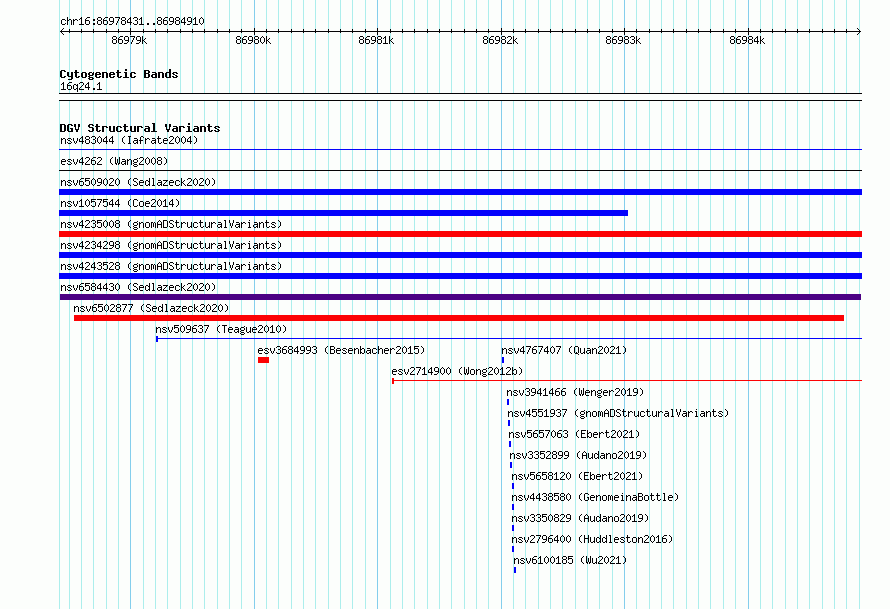Click the right arrow end of the ruler
890x609 pixels.
coord(859,32)
